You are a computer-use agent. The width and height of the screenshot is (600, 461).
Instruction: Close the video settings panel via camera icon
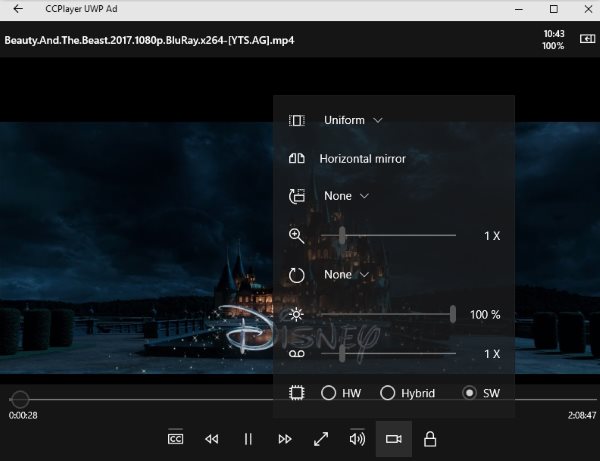394,439
